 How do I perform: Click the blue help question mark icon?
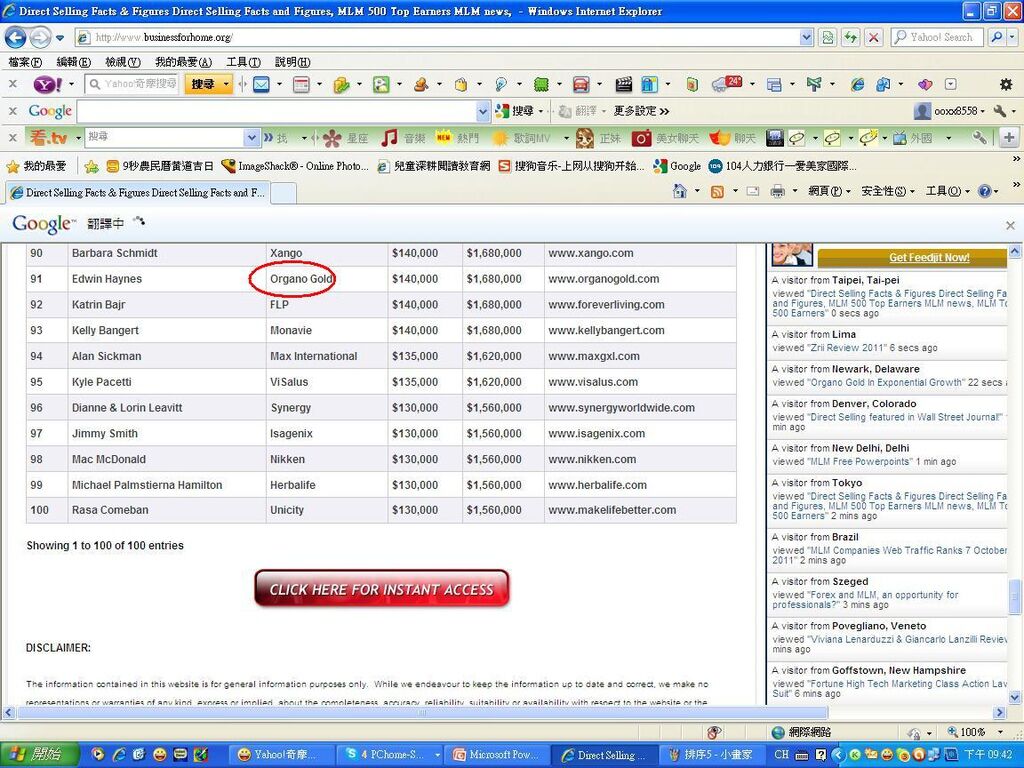985,191
